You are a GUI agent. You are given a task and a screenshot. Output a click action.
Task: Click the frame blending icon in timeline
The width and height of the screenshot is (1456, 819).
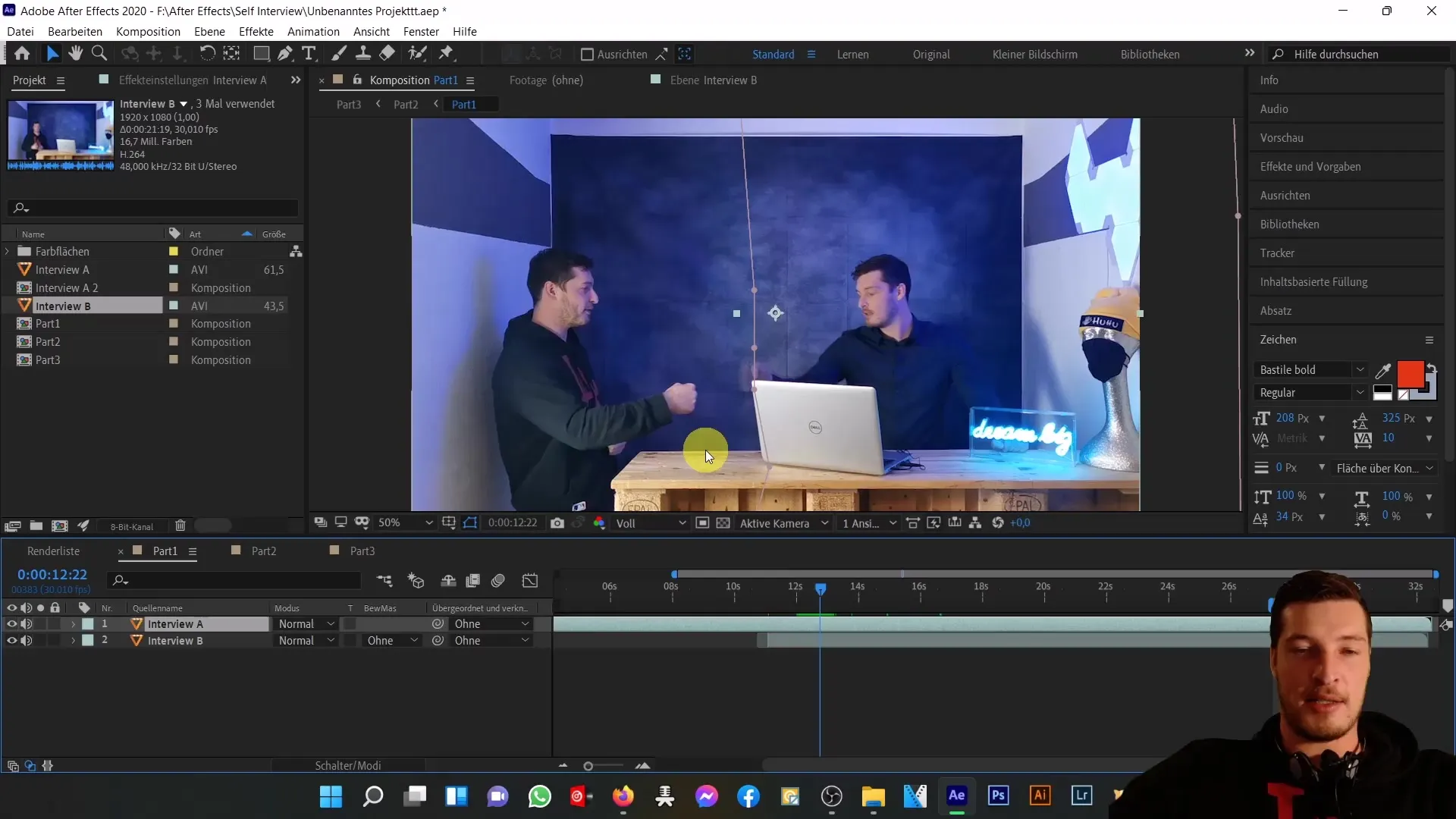pyautogui.click(x=473, y=581)
